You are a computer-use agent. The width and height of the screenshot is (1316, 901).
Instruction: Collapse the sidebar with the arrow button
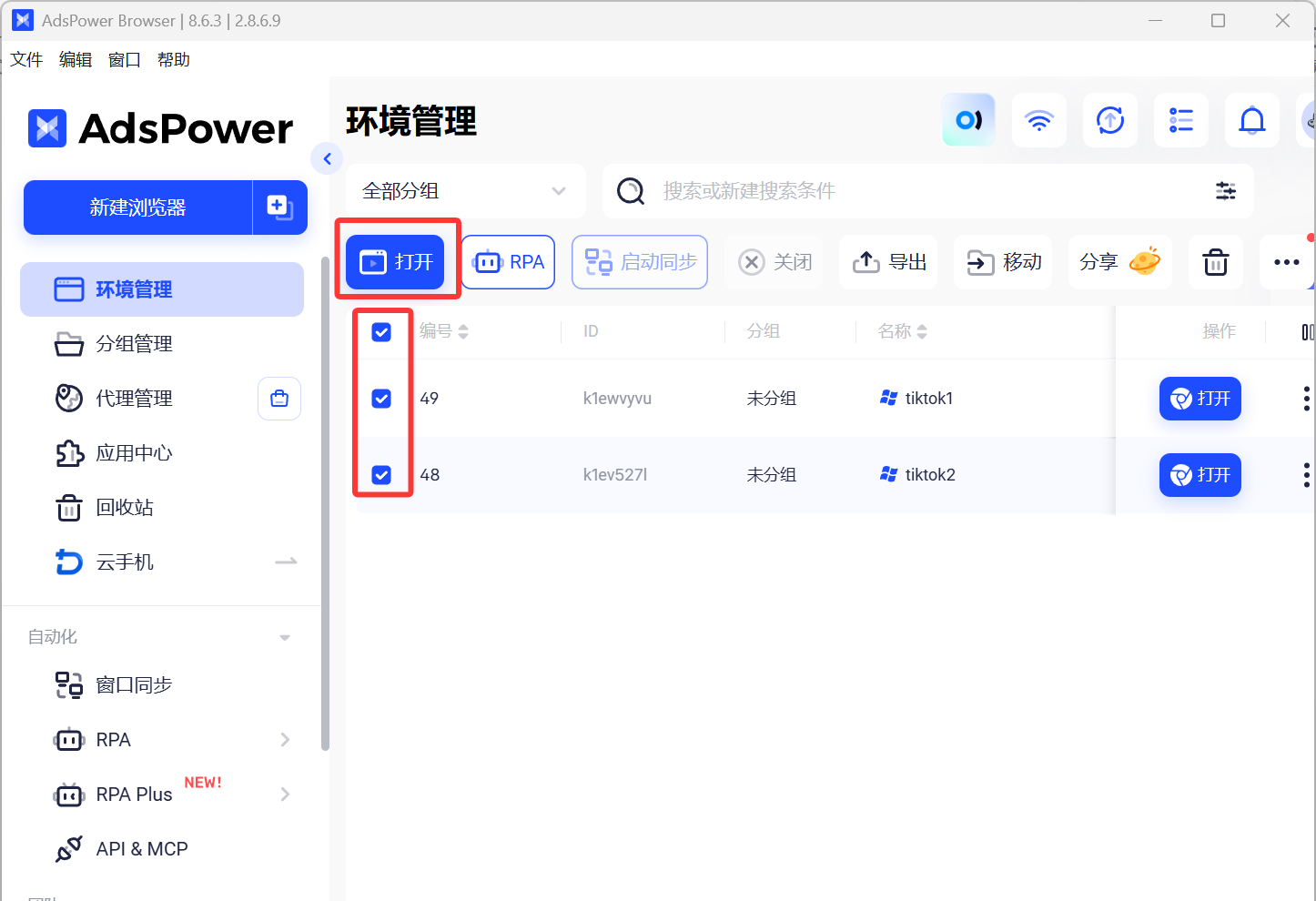click(327, 158)
